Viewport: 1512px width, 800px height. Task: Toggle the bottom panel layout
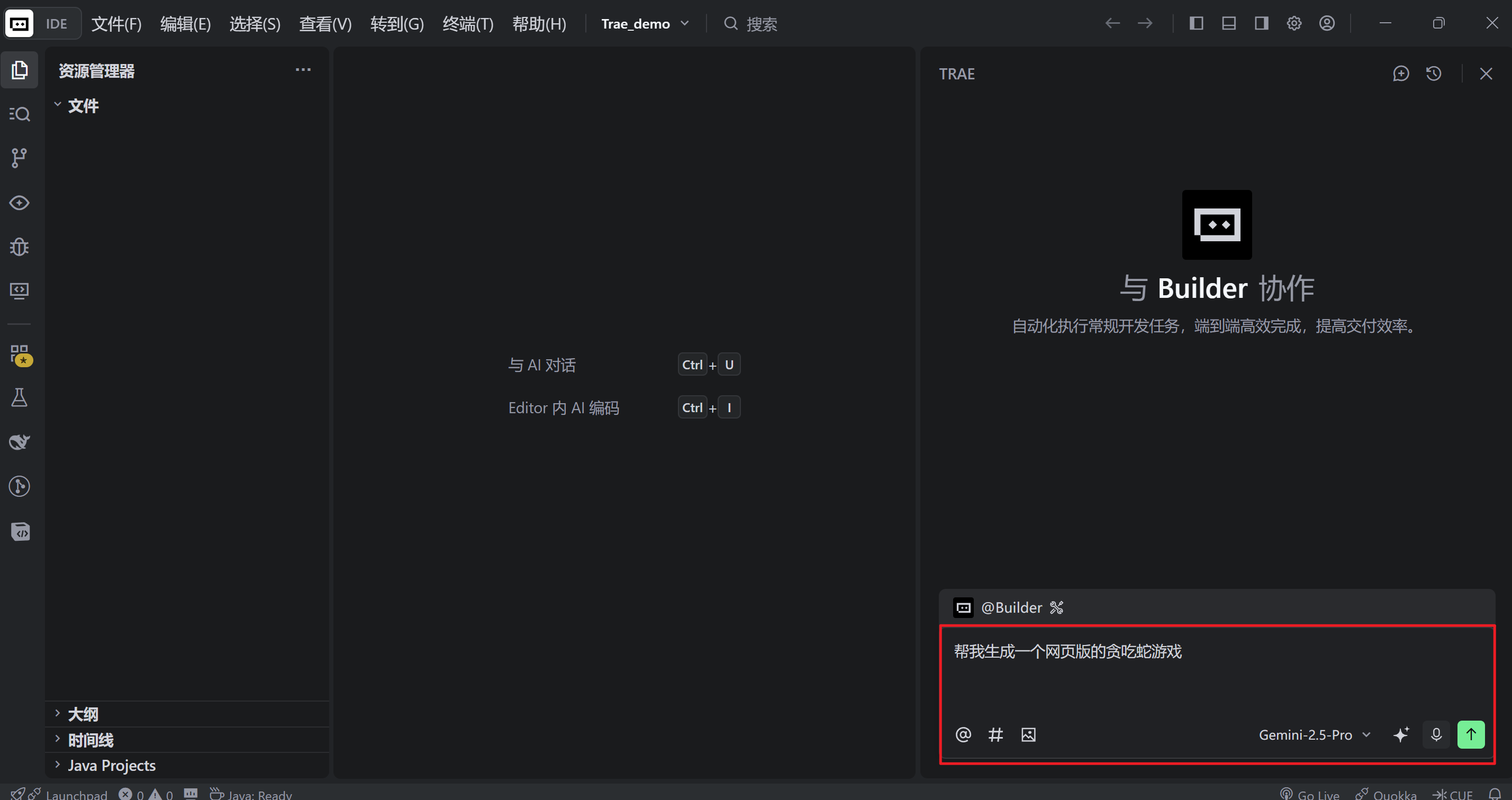(1228, 23)
